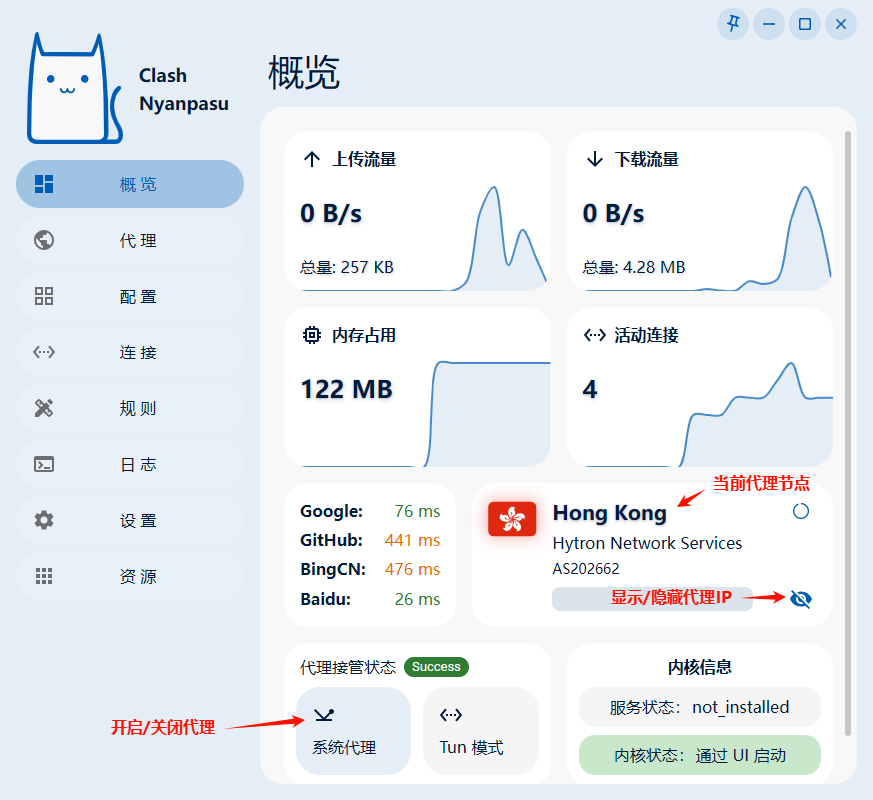Enable Tun 模式
This screenshot has width=873, height=800.
click(480, 730)
